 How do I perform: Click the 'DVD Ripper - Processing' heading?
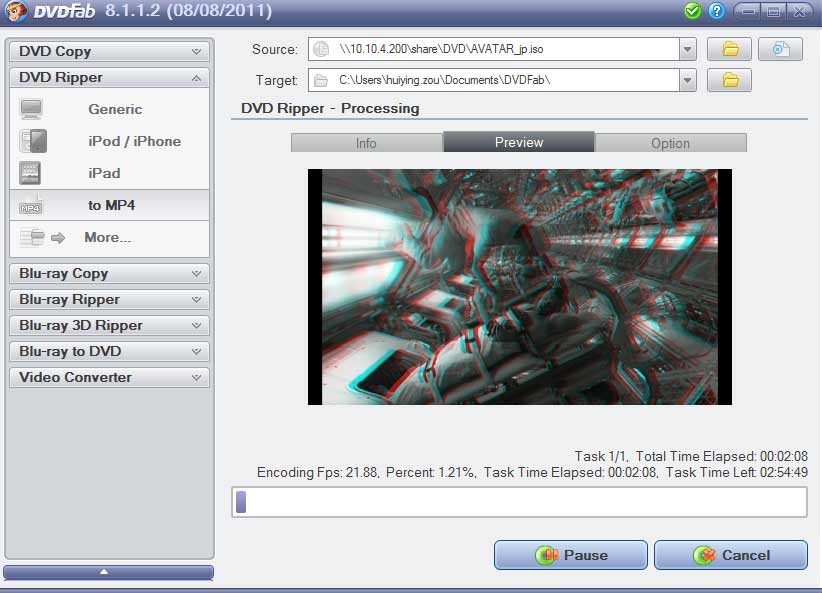click(x=330, y=109)
